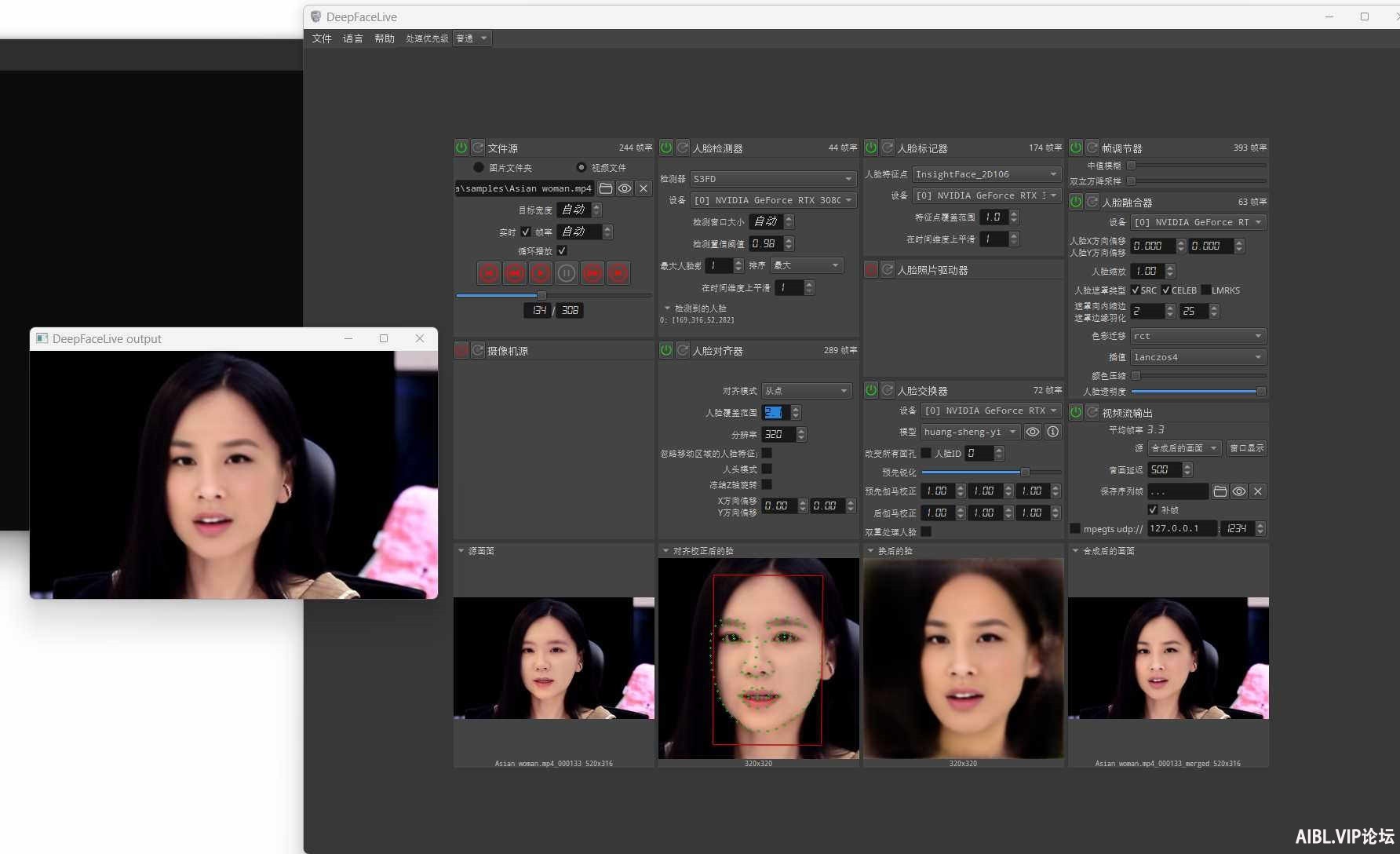
Task: Jump to first frame of video
Action: click(489, 273)
